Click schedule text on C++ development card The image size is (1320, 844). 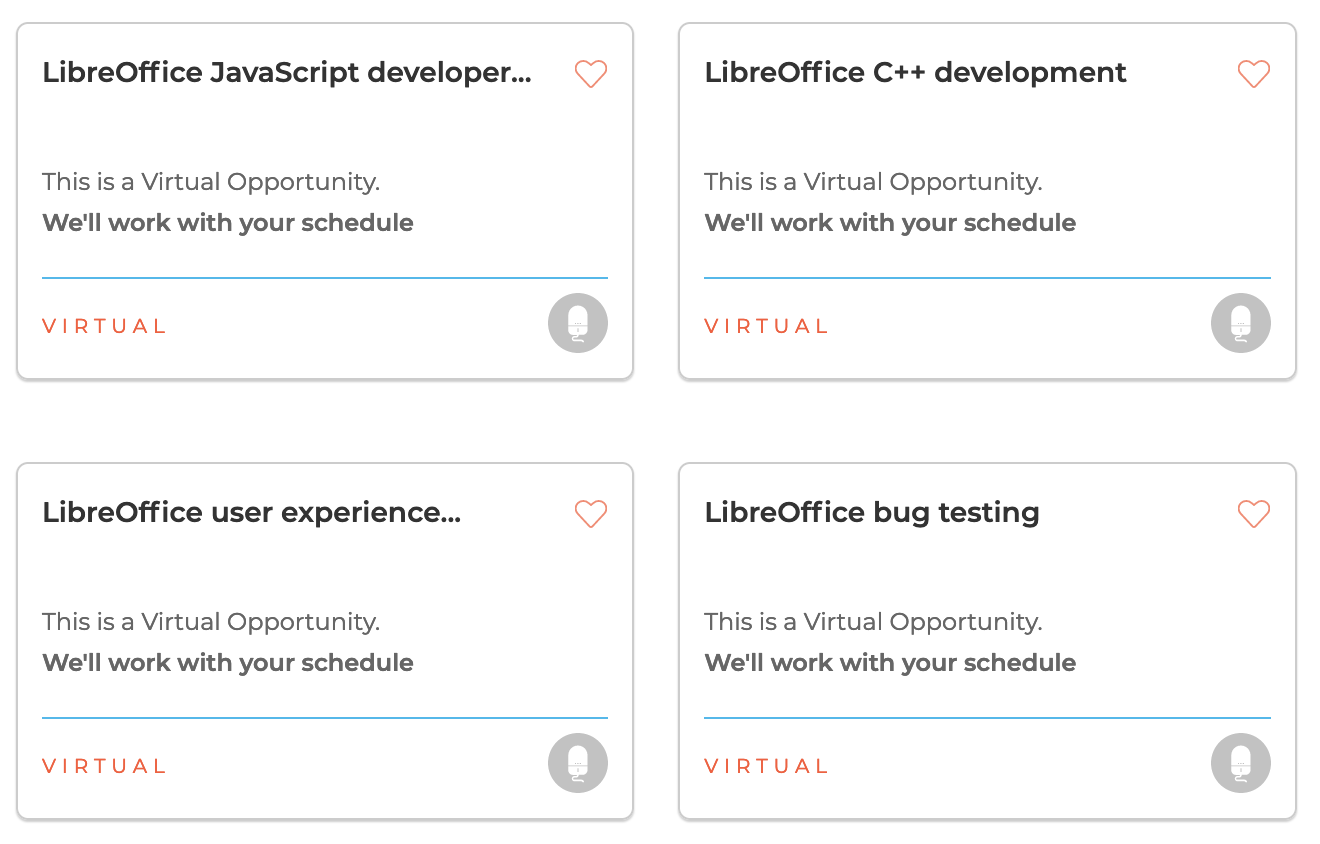pyautogui.click(x=890, y=222)
